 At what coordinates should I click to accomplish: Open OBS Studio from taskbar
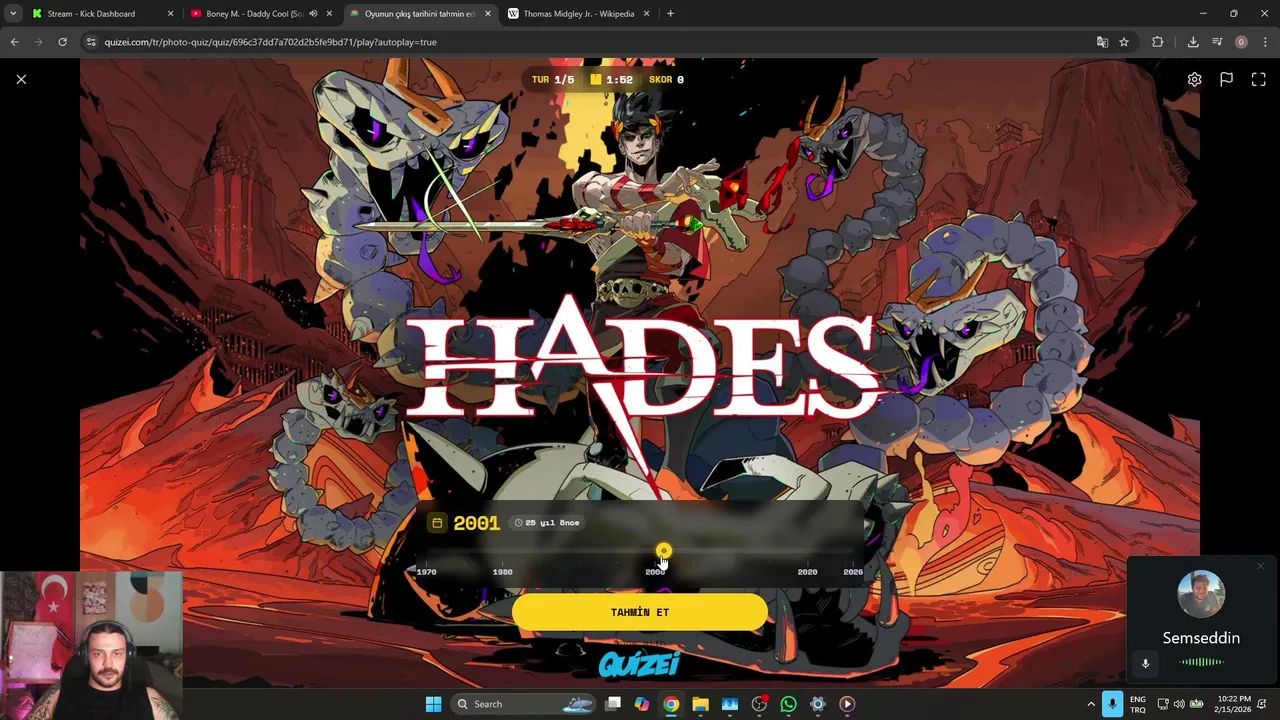[759, 704]
